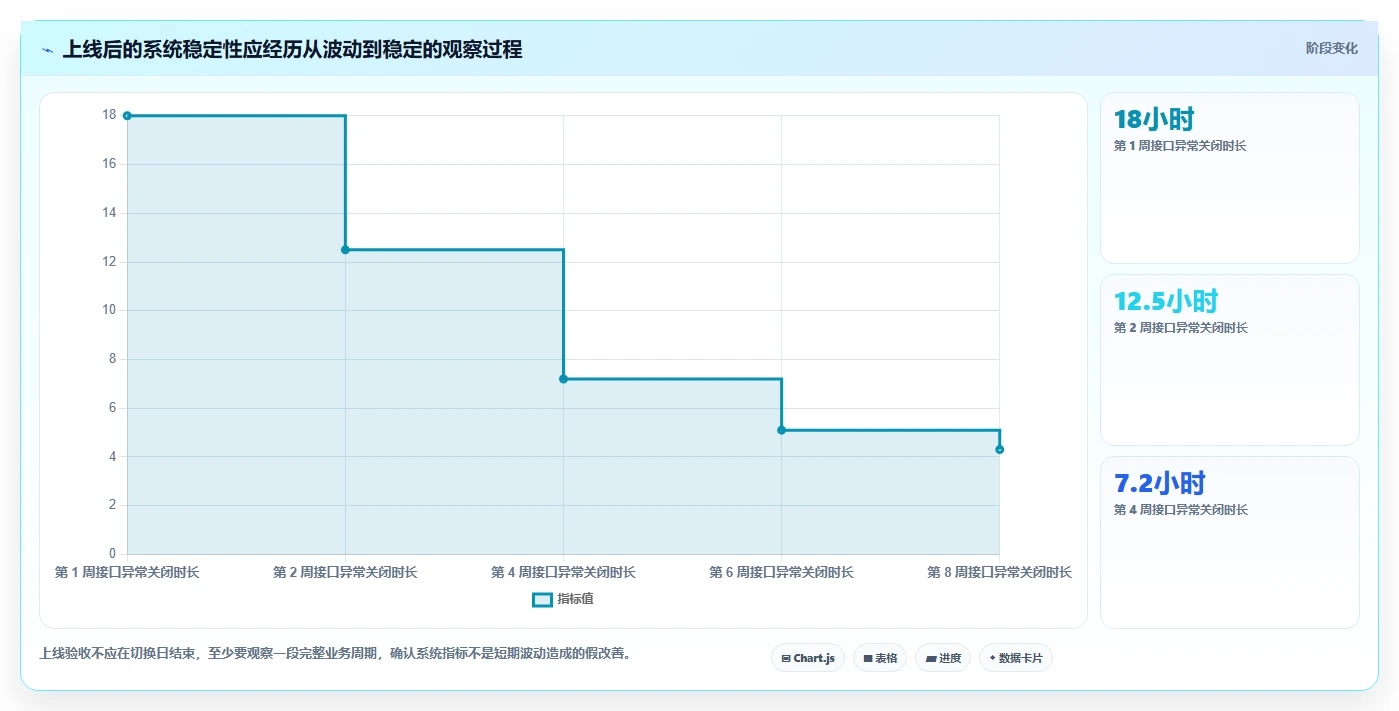Click axis label 第 4 周接口异常关闭时长

click(563, 572)
